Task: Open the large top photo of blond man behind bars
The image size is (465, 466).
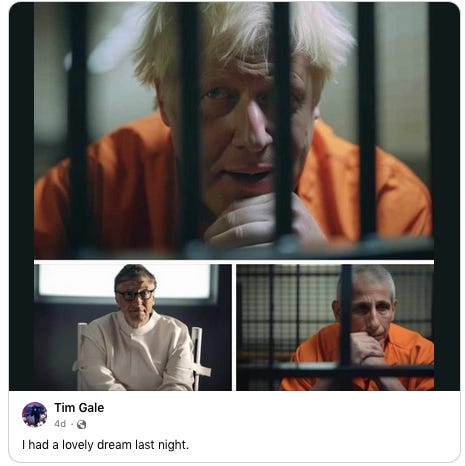Action: [234, 131]
